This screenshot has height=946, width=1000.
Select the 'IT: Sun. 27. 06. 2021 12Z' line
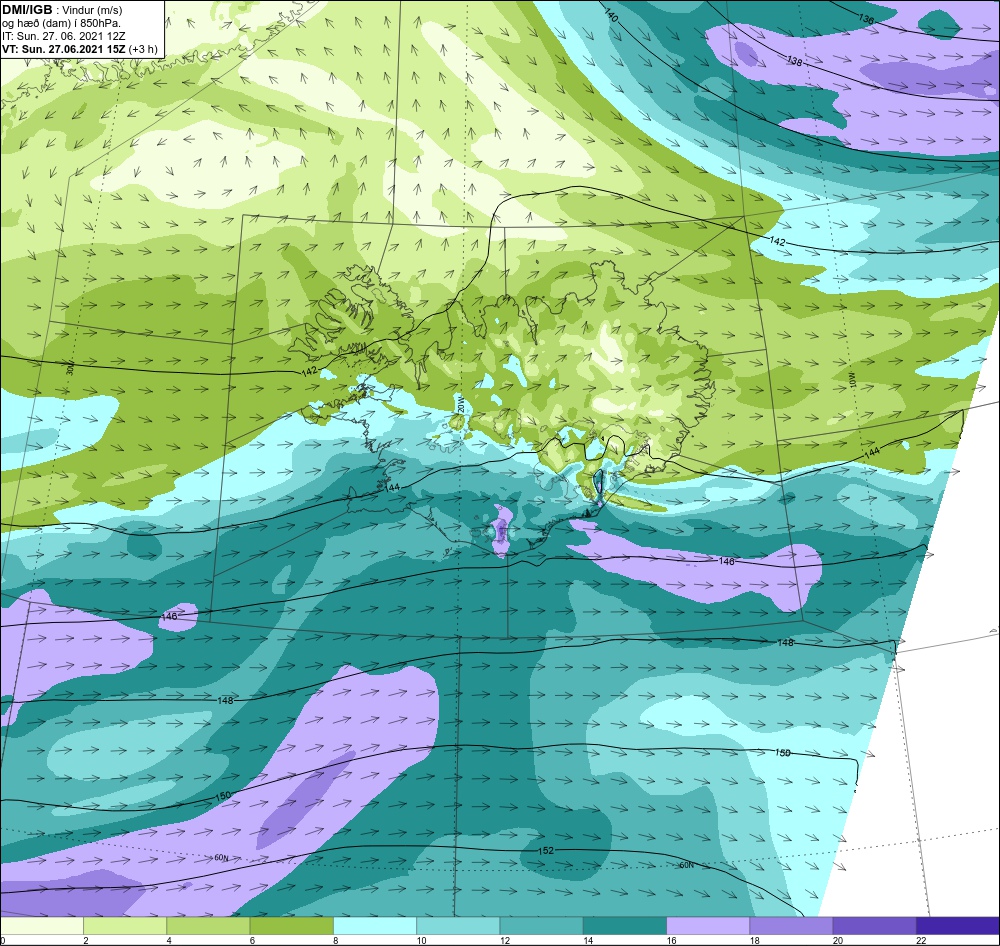pos(64,36)
